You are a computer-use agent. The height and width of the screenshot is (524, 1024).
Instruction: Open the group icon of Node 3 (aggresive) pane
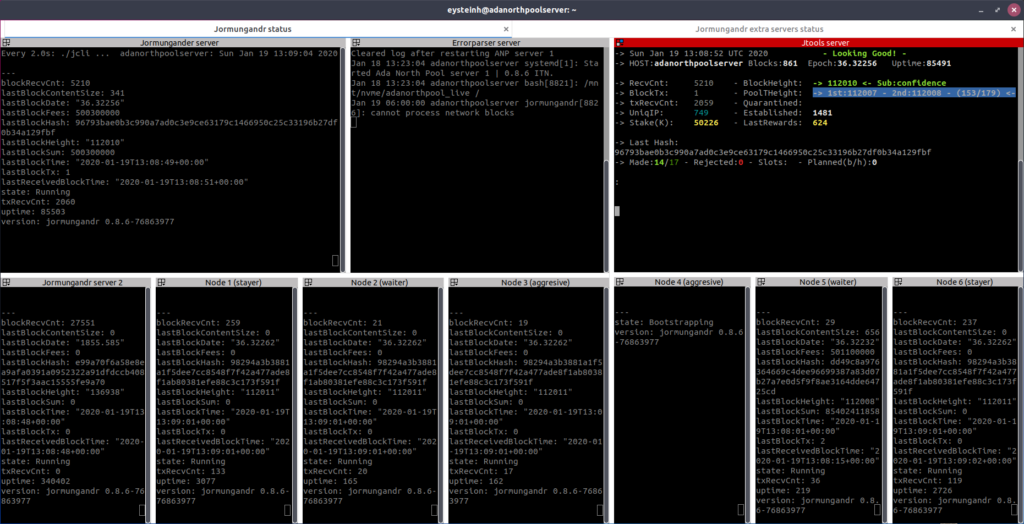click(x=453, y=282)
